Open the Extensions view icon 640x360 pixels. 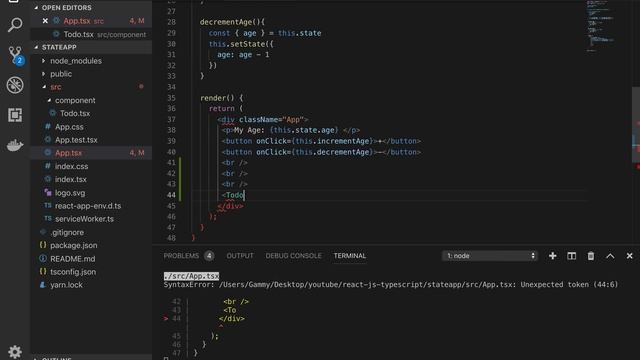[x=15, y=115]
